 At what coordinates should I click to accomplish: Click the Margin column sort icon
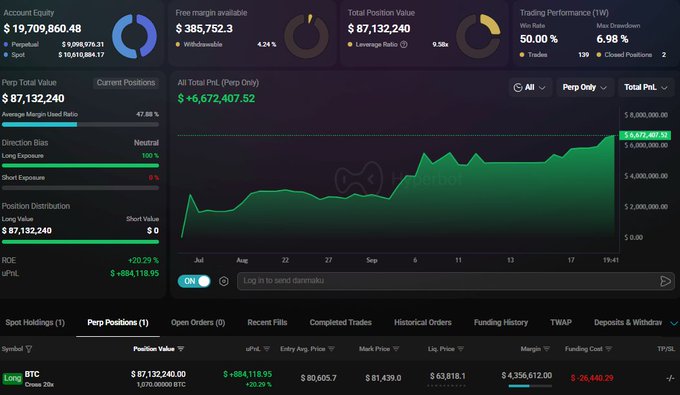546,349
